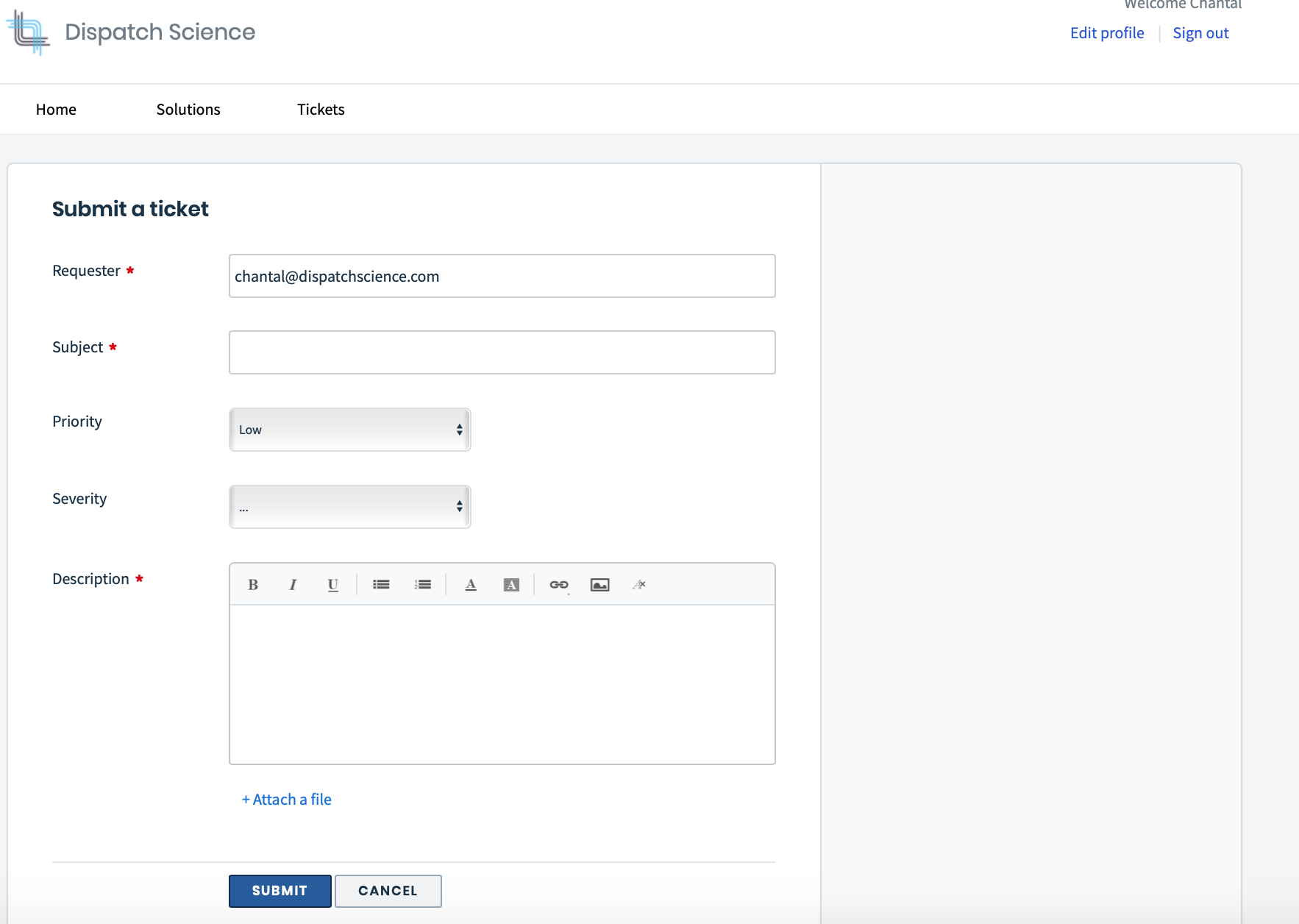Viewport: 1299px width, 924px height.
Task: Open the background color picker
Action: (511, 585)
